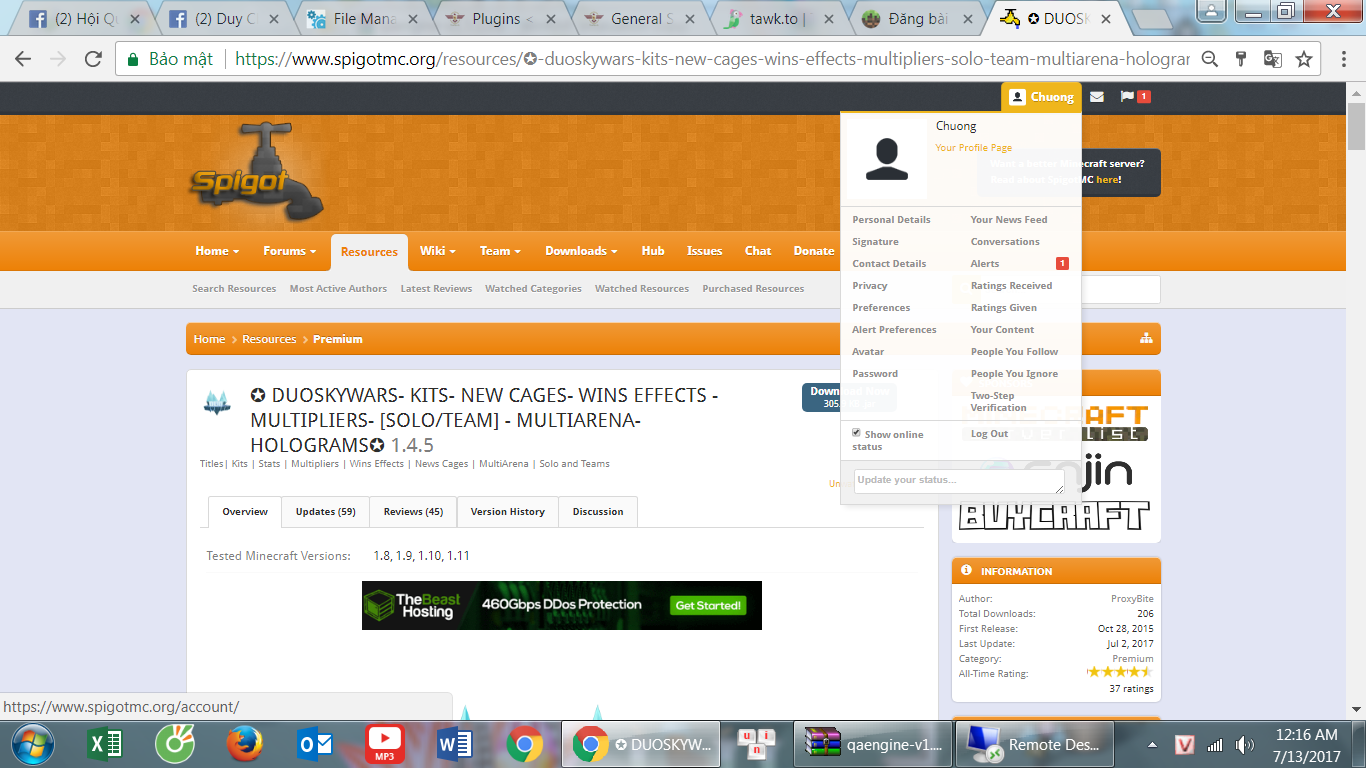Launch Word from the taskbar
The height and width of the screenshot is (768, 1366).
[454, 744]
